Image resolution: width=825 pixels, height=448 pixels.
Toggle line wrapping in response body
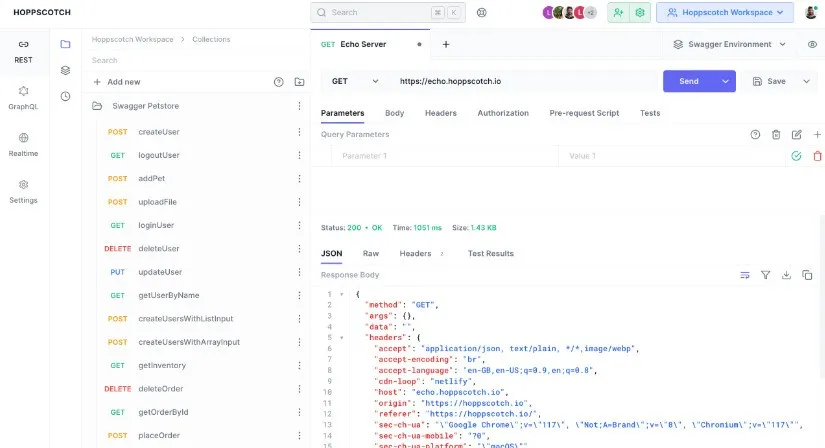(744, 275)
